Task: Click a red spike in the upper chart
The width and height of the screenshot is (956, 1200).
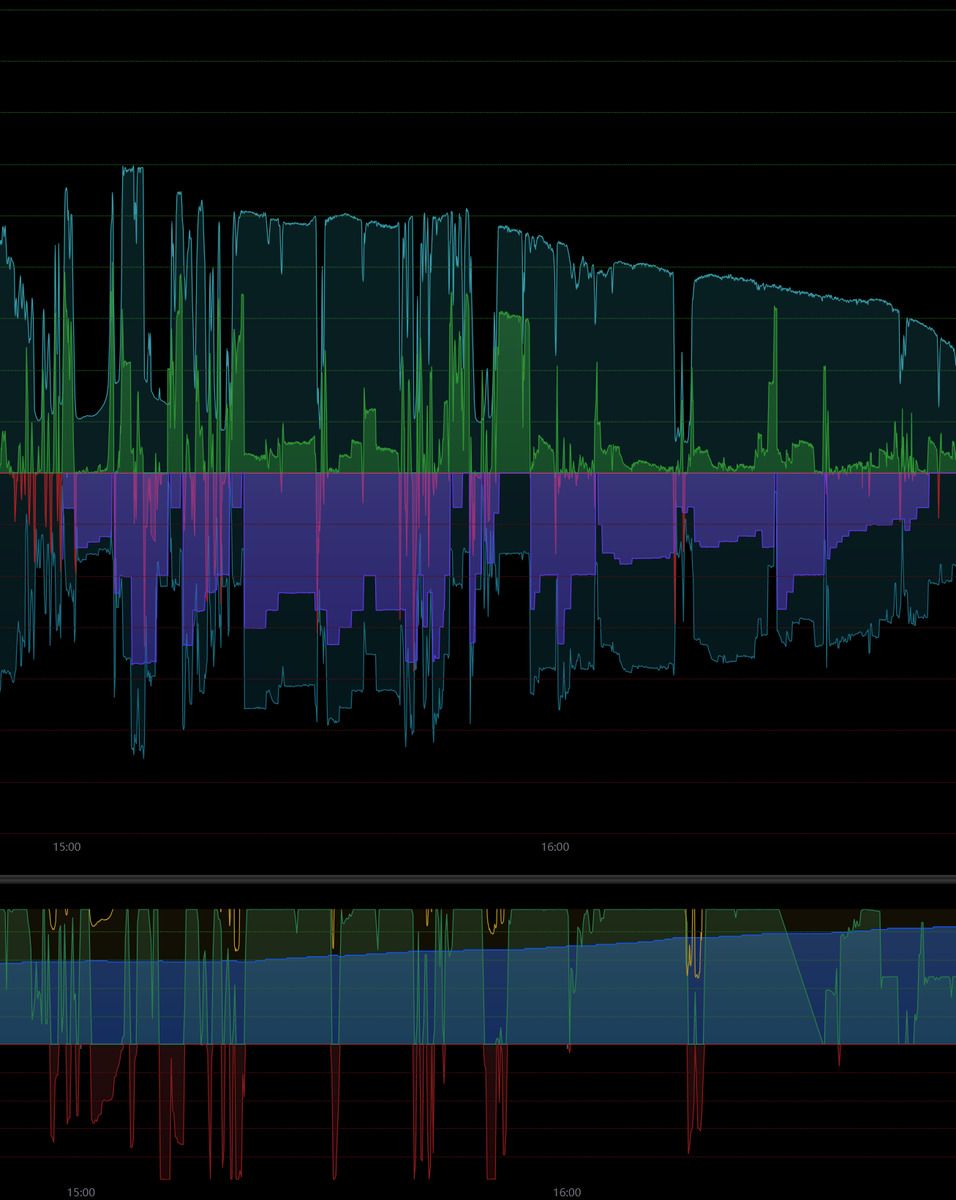Action: coord(40,500)
